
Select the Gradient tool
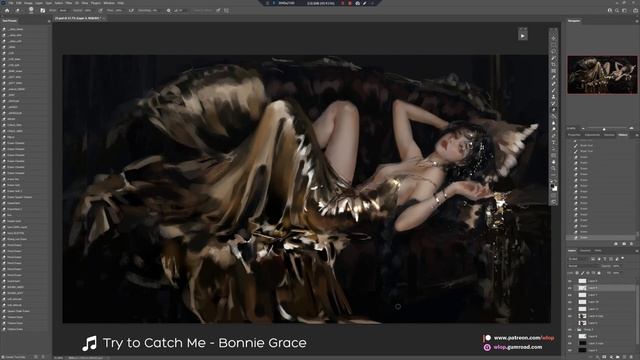coord(554,116)
